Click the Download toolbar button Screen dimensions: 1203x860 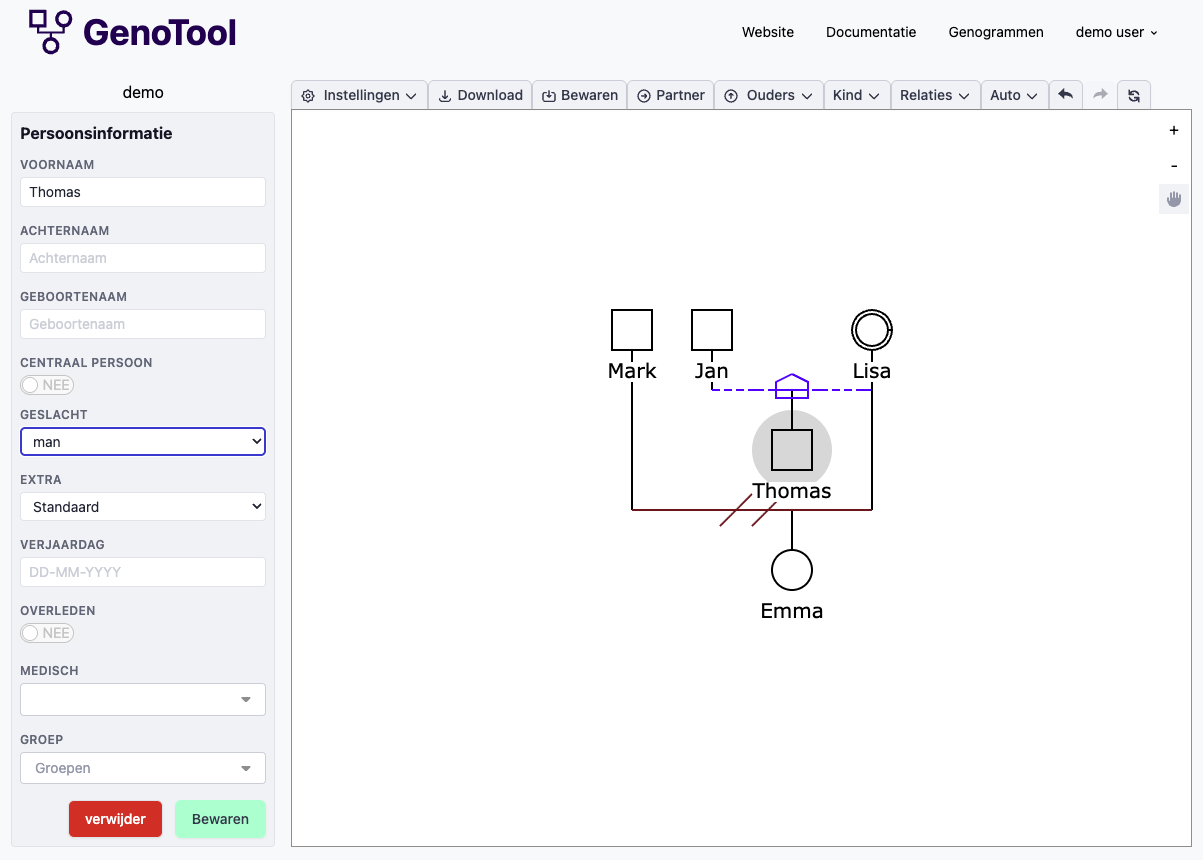[x=481, y=95]
